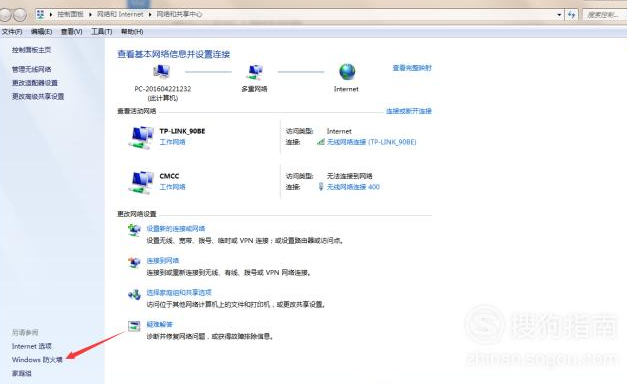Click 连接或断开连接 link

pyautogui.click(x=409, y=111)
